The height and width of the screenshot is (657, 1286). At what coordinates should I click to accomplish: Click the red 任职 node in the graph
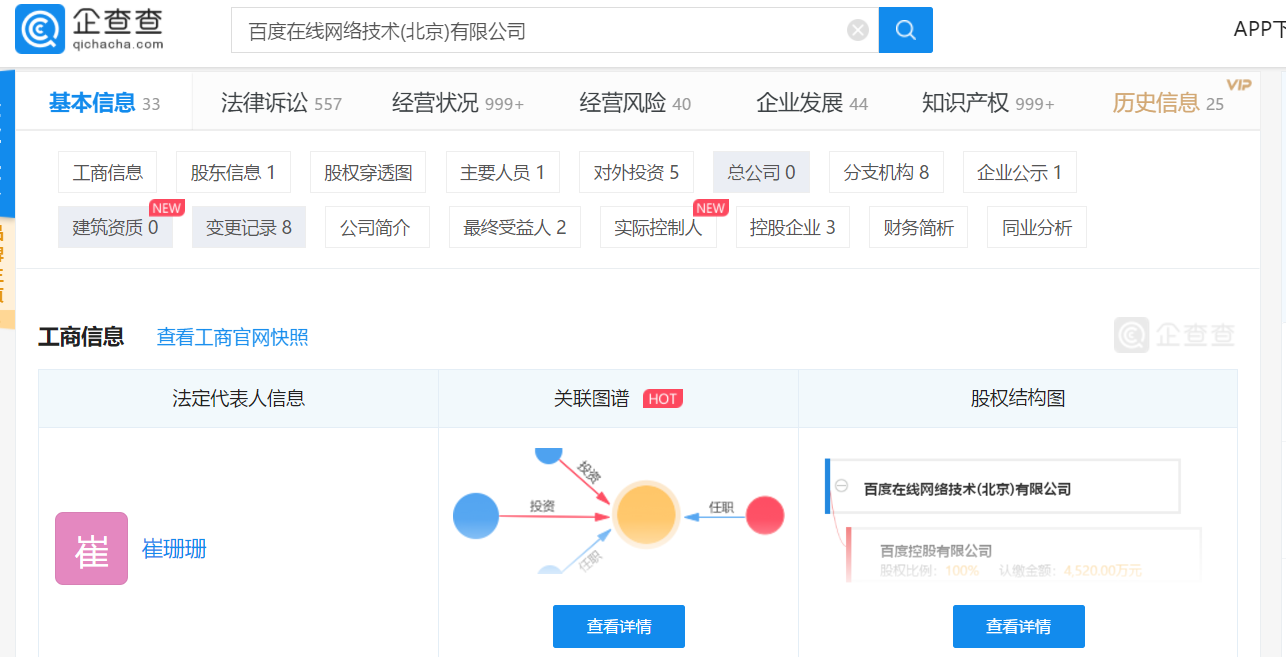coord(765,515)
